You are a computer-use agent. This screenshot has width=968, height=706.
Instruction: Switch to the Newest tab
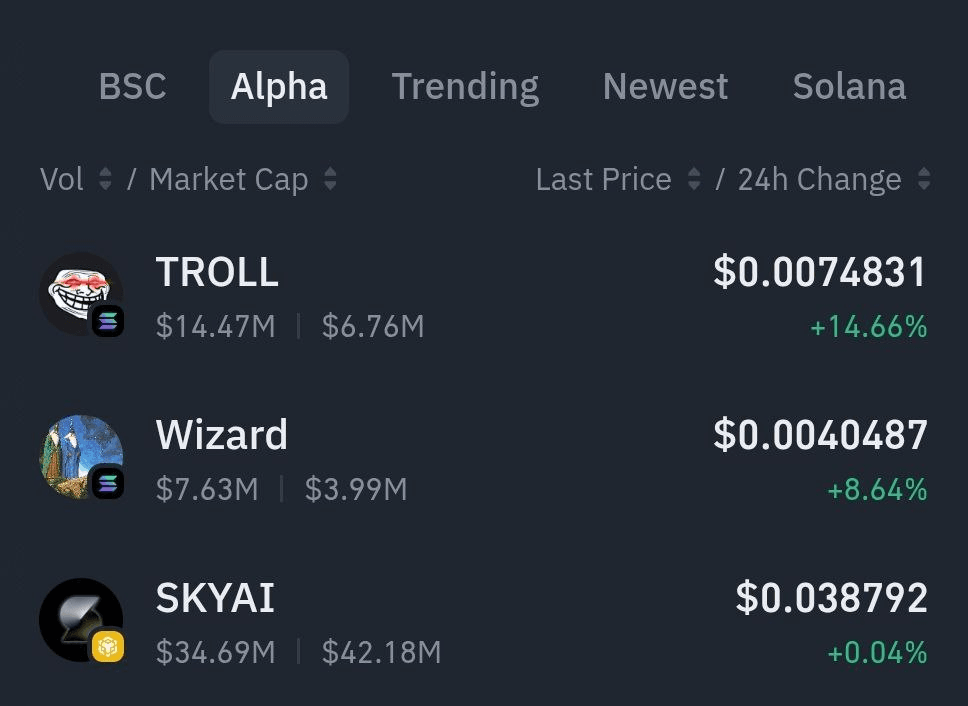pyautogui.click(x=665, y=87)
